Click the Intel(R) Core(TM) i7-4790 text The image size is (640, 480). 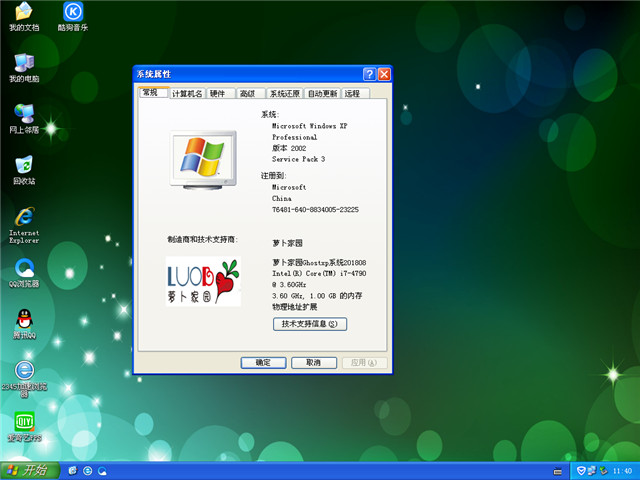click(x=319, y=273)
